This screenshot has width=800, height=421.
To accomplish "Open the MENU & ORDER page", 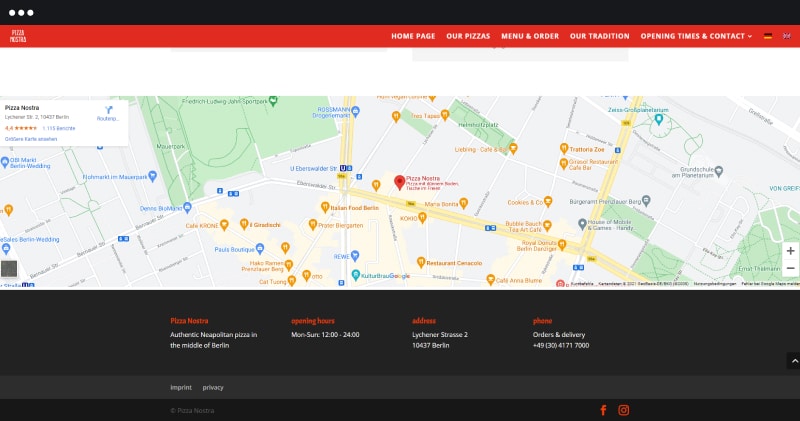I will 530,36.
